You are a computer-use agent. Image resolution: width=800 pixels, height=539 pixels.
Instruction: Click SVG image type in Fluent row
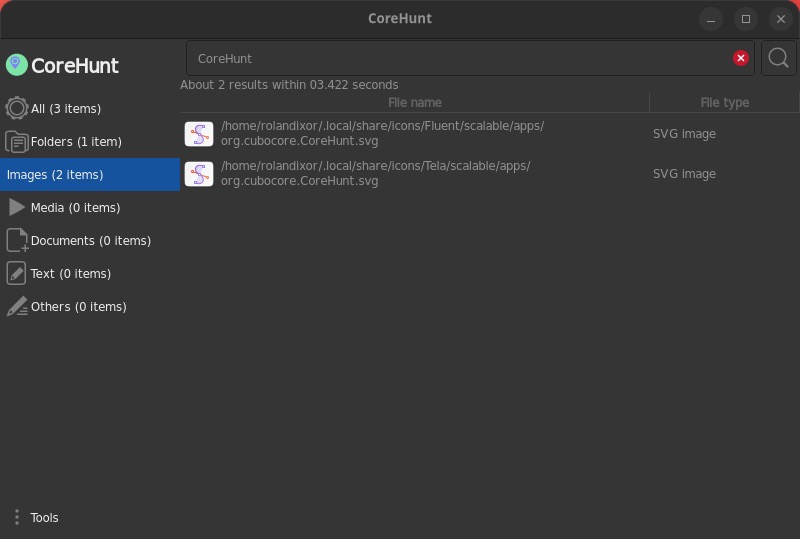point(684,134)
